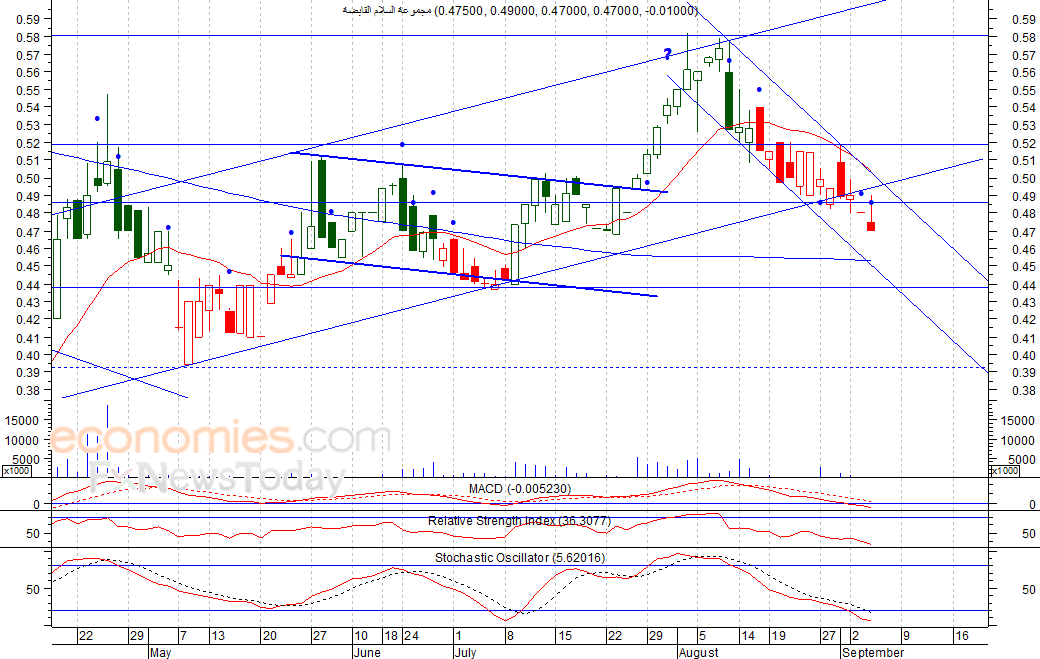
Task: Click 0.39 on the right price axis
Action: 1024,373
